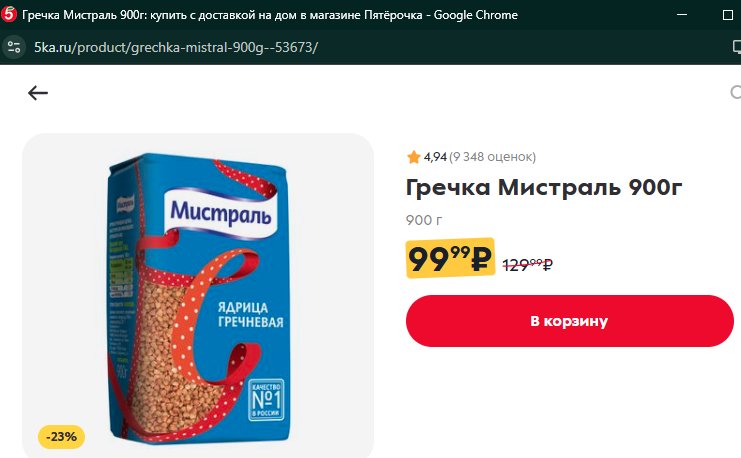Click the Качество №1 badge on package

point(266,399)
